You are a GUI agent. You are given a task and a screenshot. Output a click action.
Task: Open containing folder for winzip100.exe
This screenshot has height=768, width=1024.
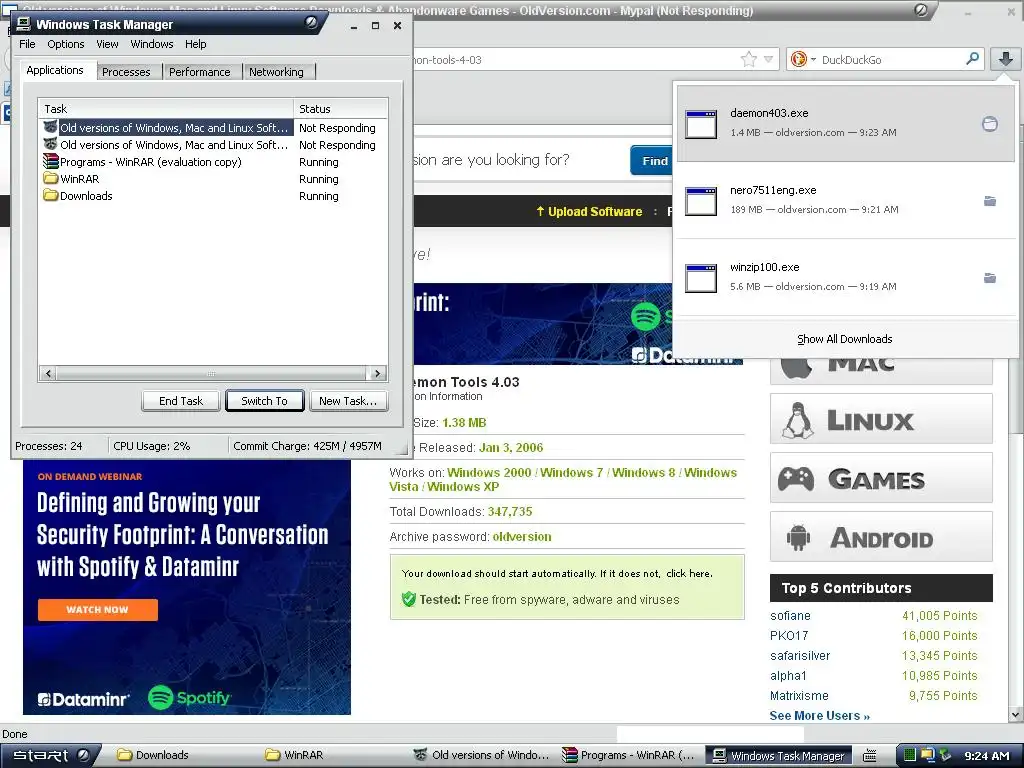(x=990, y=278)
